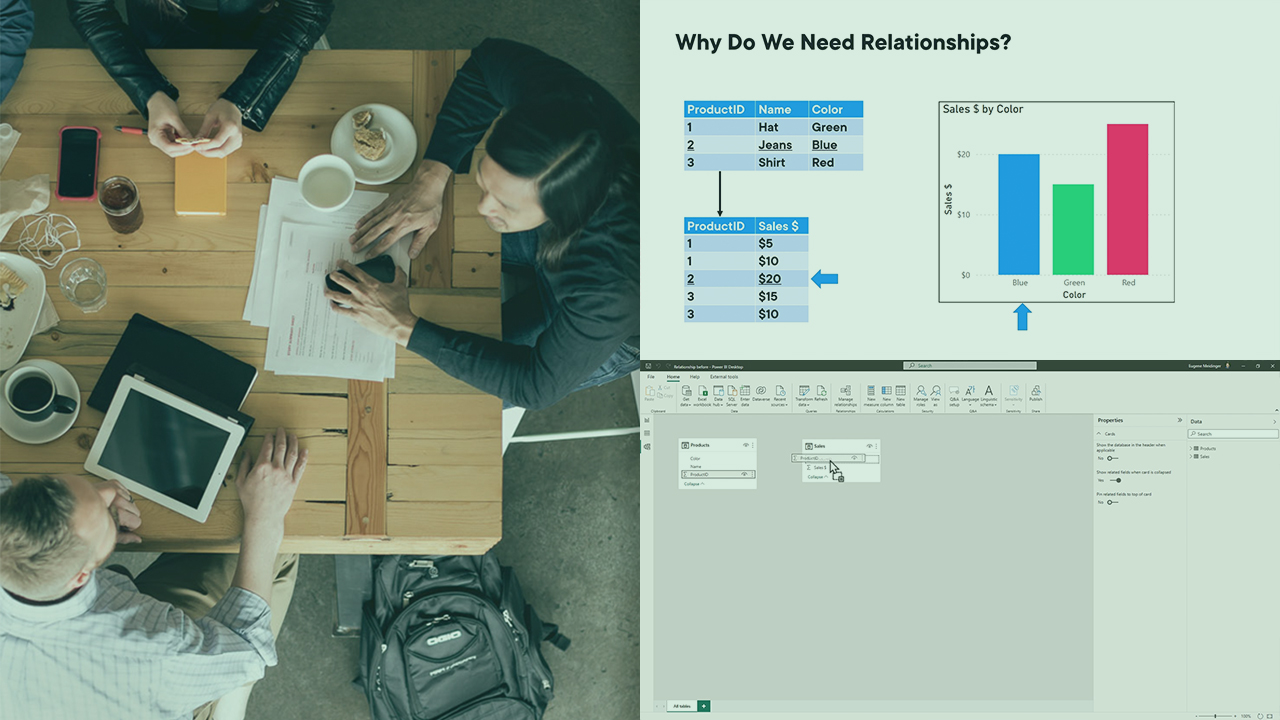This screenshot has height=720, width=1280.
Task: Toggle 'Show the database in the header' switch
Action: pyautogui.click(x=1111, y=458)
